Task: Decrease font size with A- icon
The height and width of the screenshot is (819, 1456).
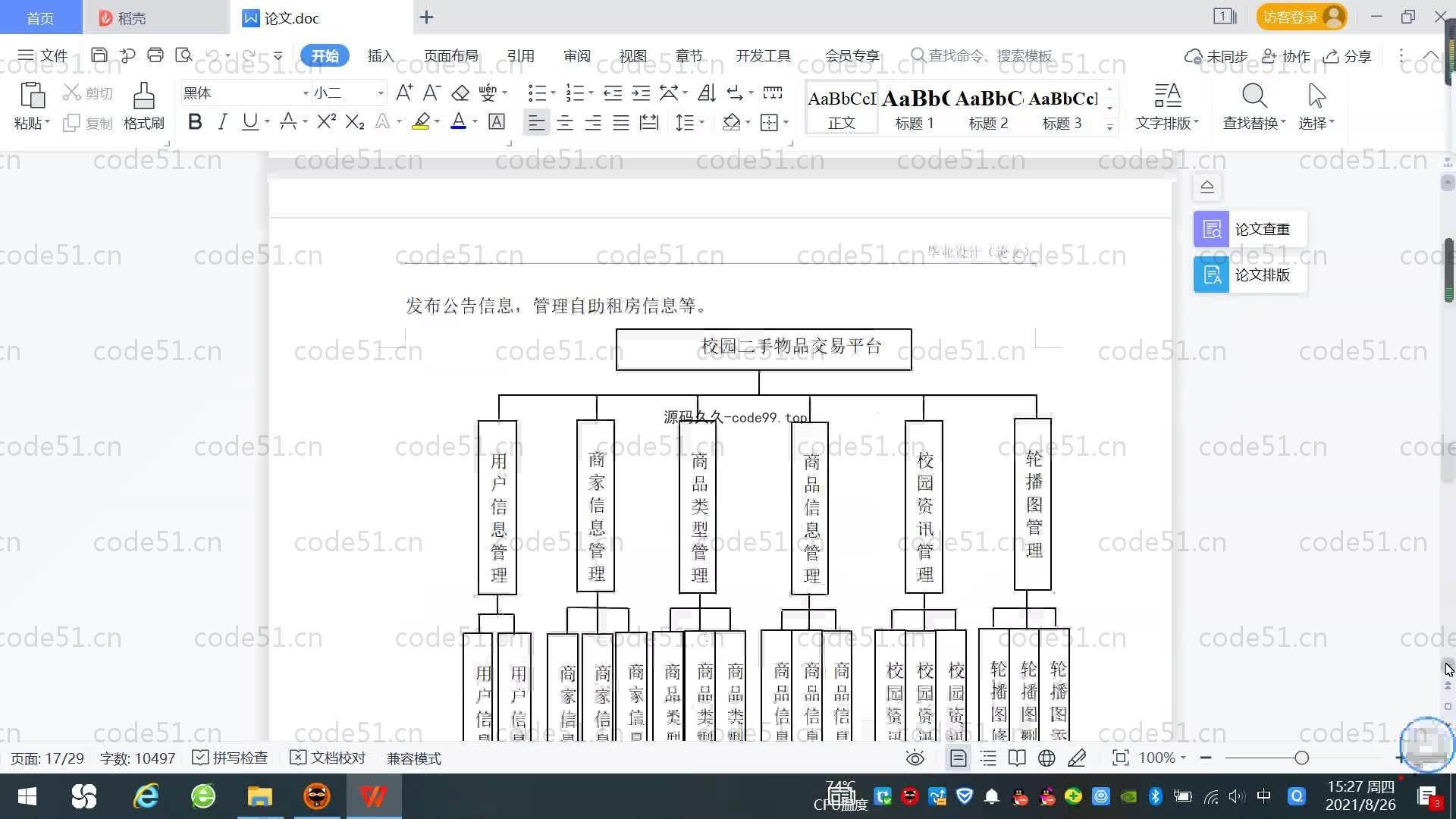Action: (431, 93)
